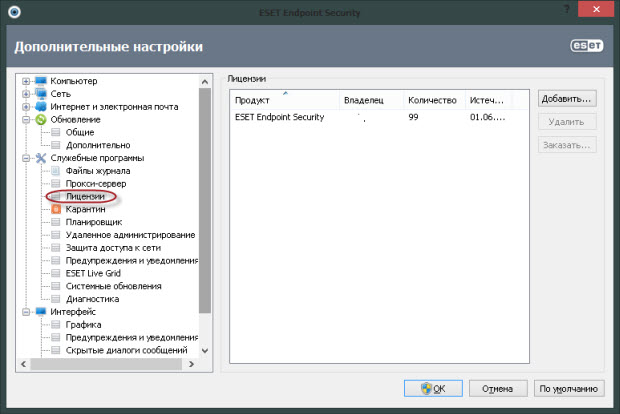The height and width of the screenshot is (414, 620).
Task: Collapse the Обновление tree node
Action: 26,119
